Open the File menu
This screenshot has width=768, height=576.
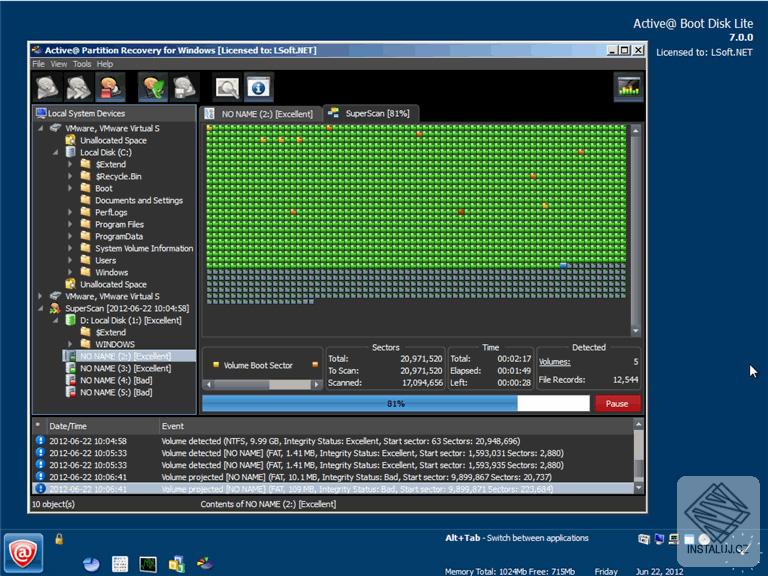tap(38, 64)
